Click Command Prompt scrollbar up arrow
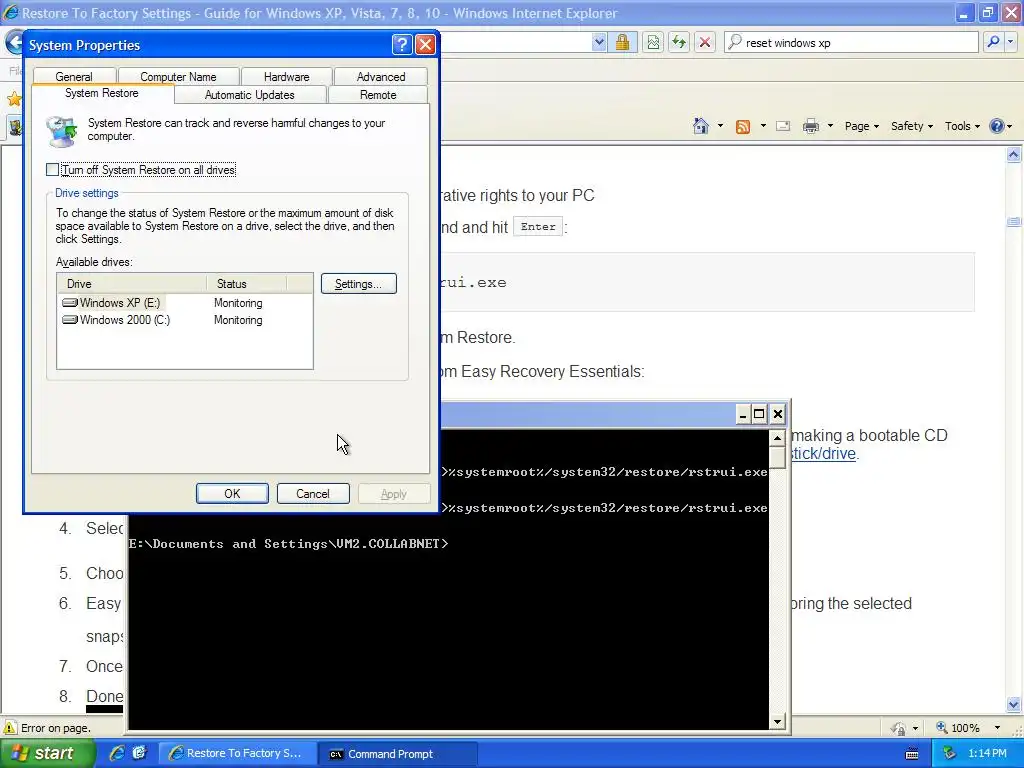 click(x=777, y=438)
